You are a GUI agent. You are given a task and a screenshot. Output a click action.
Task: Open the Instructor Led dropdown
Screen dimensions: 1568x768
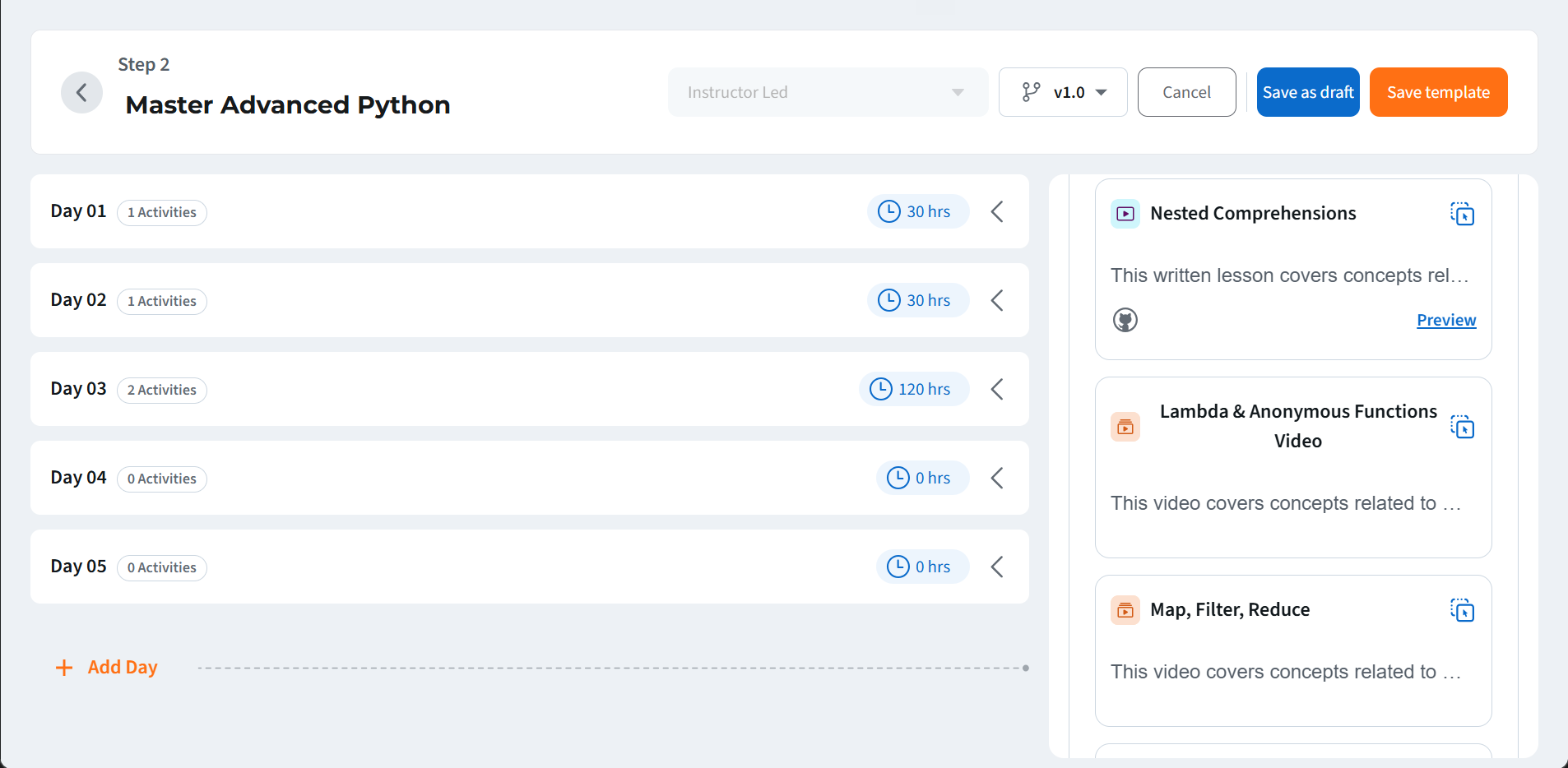coord(827,92)
